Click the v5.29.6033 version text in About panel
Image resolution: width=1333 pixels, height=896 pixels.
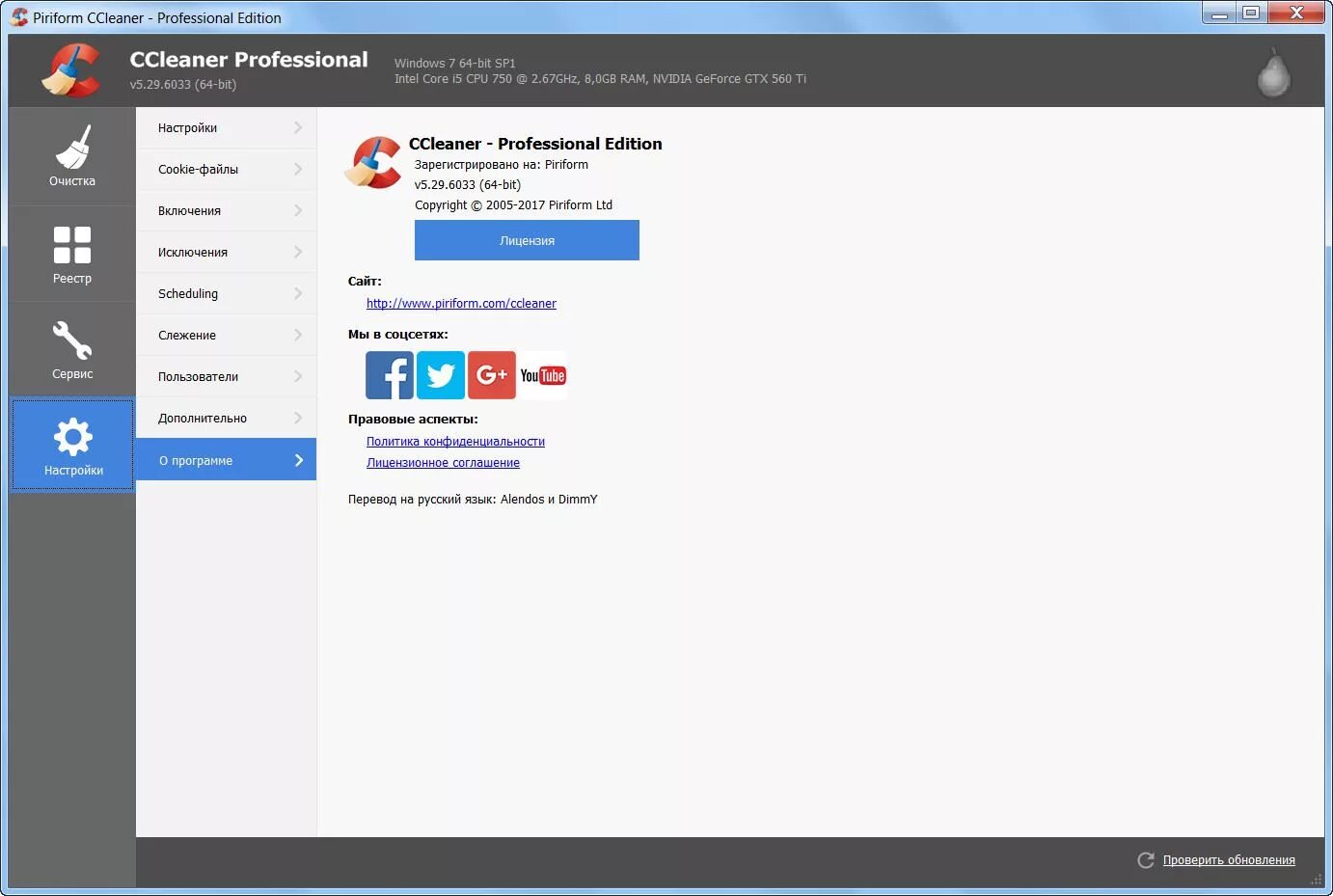tap(468, 185)
